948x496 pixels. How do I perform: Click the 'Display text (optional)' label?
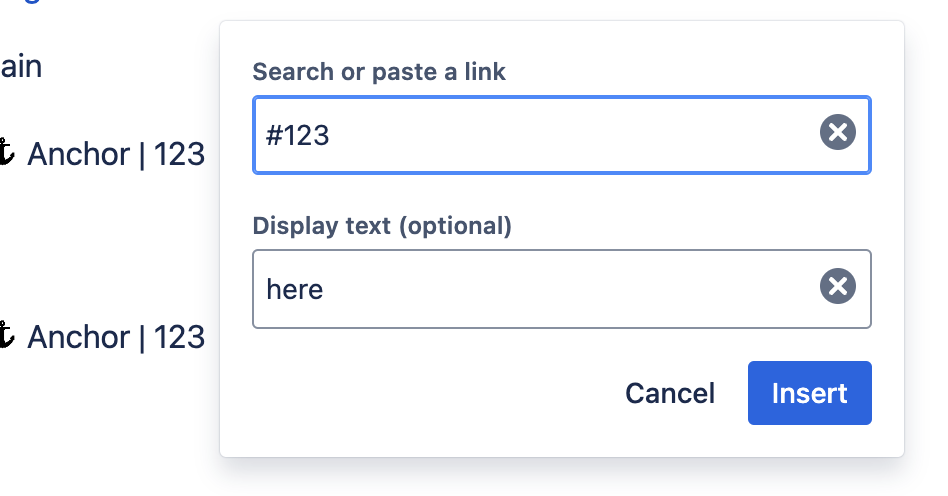[x=382, y=226]
